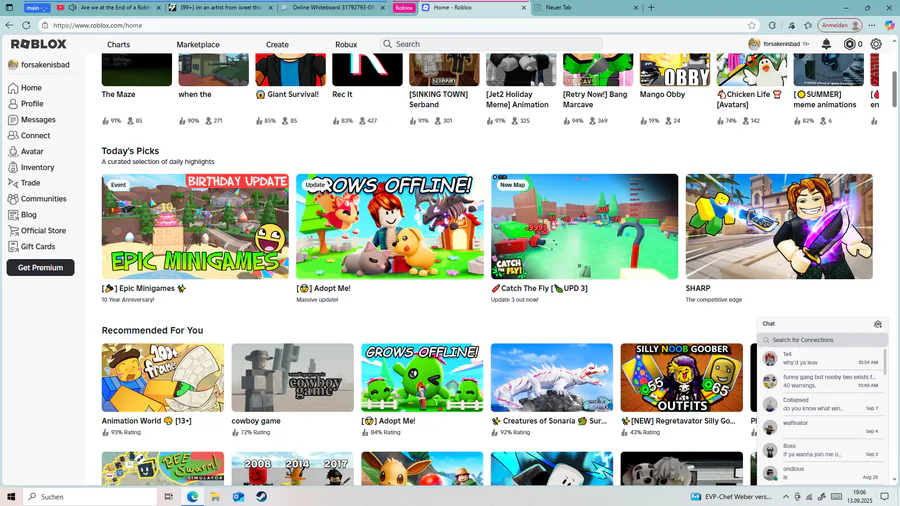Open the SHARP game title link
This screenshot has width=900, height=506.
(x=698, y=289)
